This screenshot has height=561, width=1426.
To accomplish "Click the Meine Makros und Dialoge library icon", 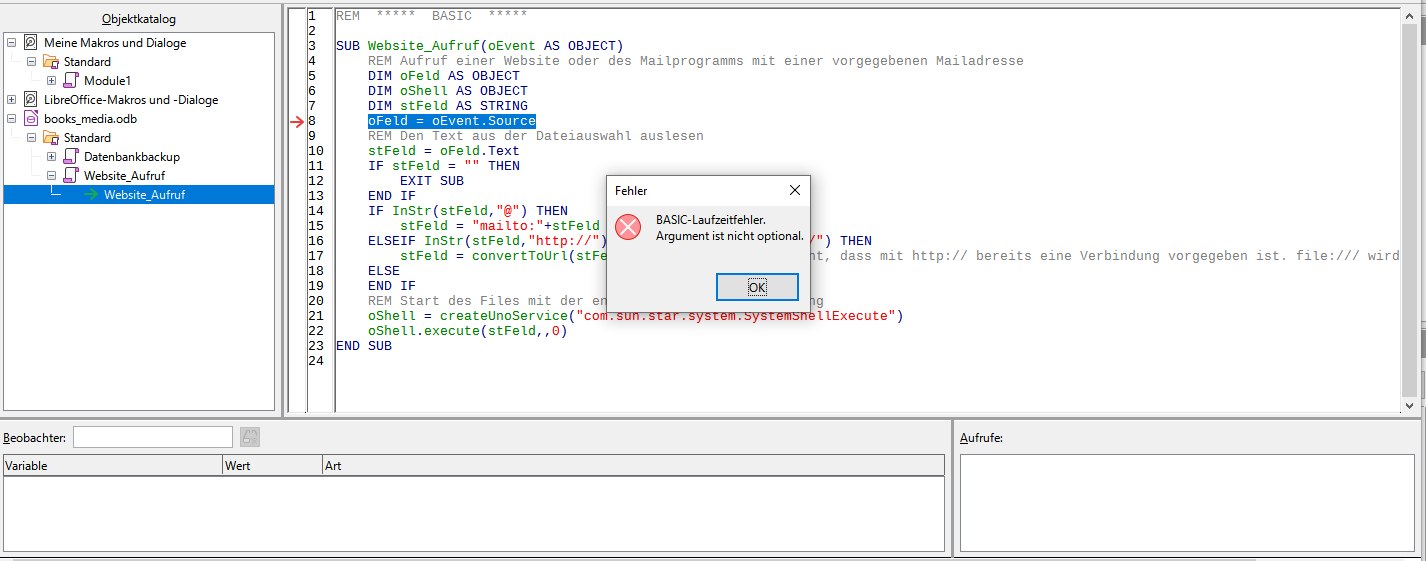I will [x=30, y=43].
